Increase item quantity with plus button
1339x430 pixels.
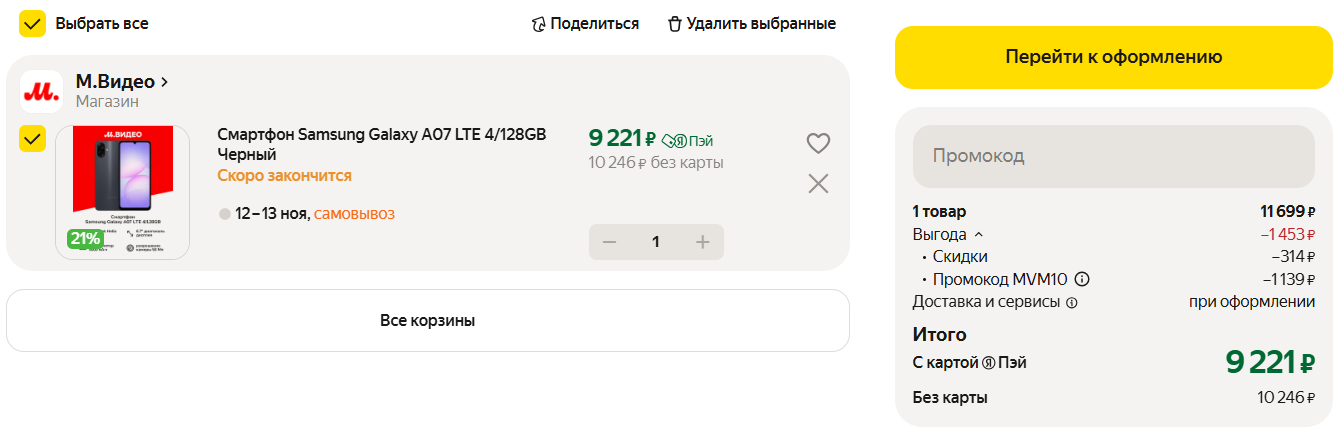[702, 242]
